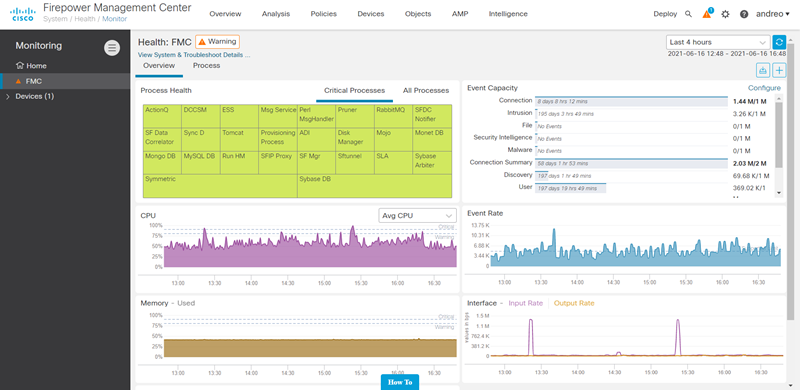The height and width of the screenshot is (390, 800).
Task: Open the AMP menu
Action: (460, 14)
